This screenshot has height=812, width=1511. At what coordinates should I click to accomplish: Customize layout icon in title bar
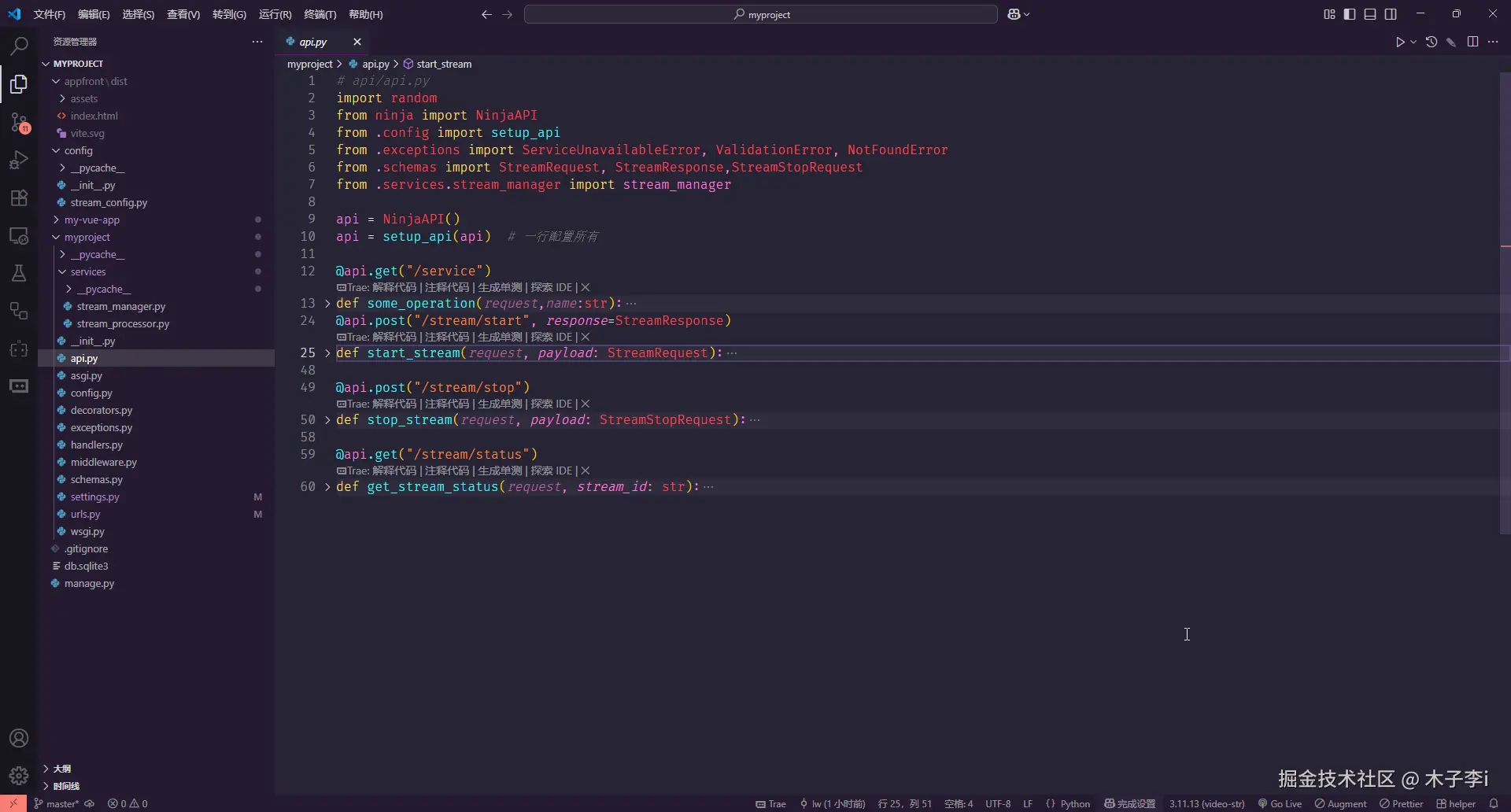pos(1329,14)
